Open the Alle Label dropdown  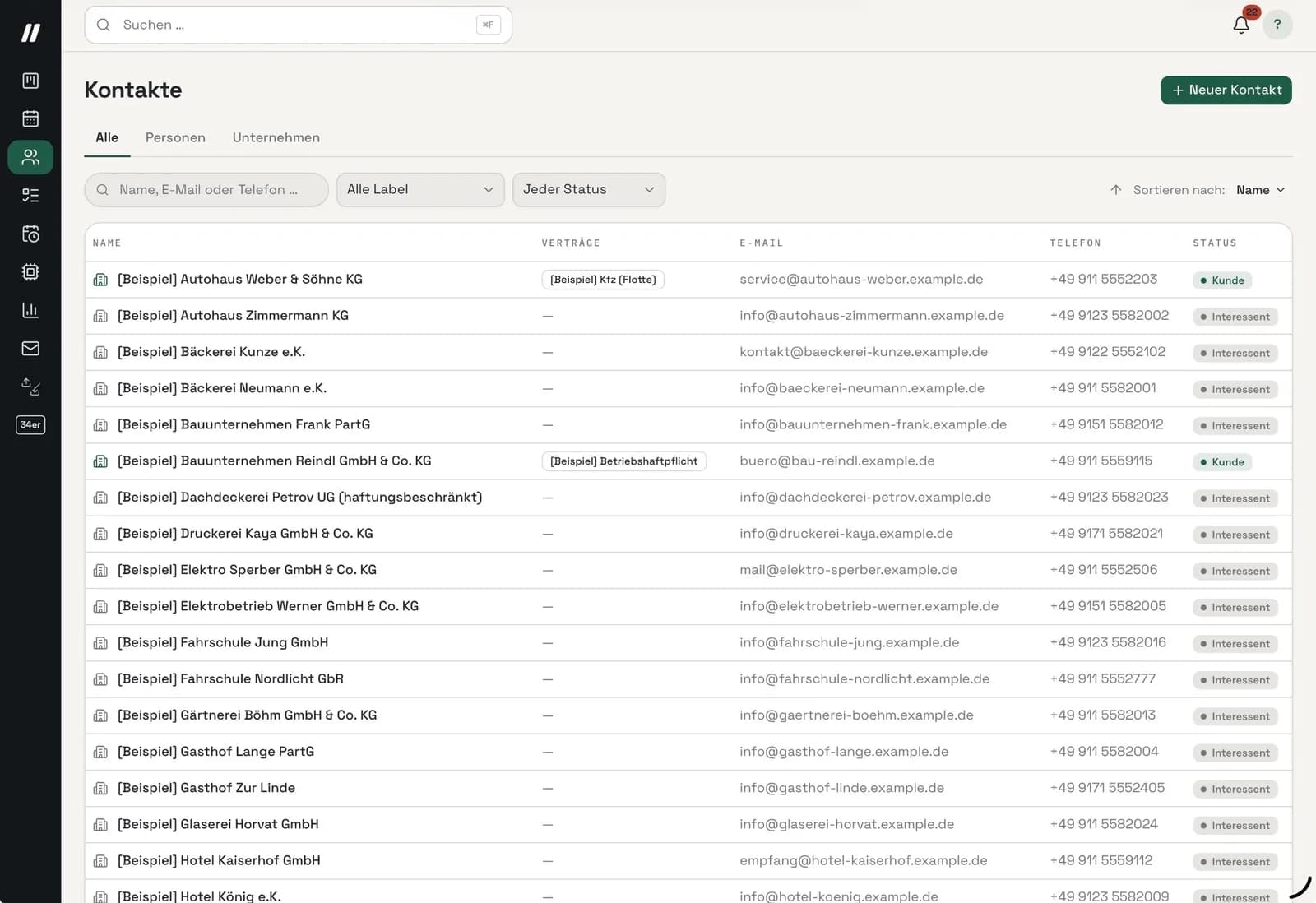point(420,189)
